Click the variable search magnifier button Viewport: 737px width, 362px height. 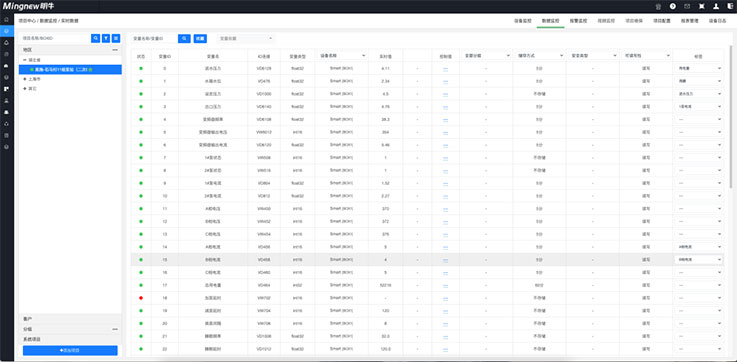coord(184,39)
